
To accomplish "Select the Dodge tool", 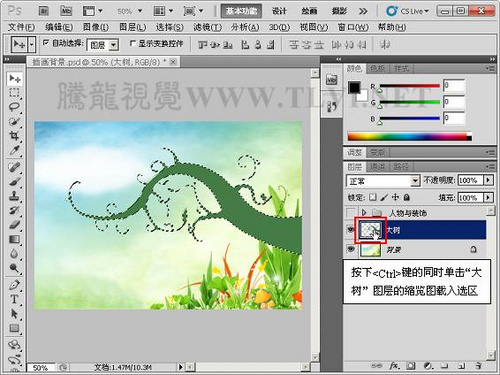I will click(14, 268).
